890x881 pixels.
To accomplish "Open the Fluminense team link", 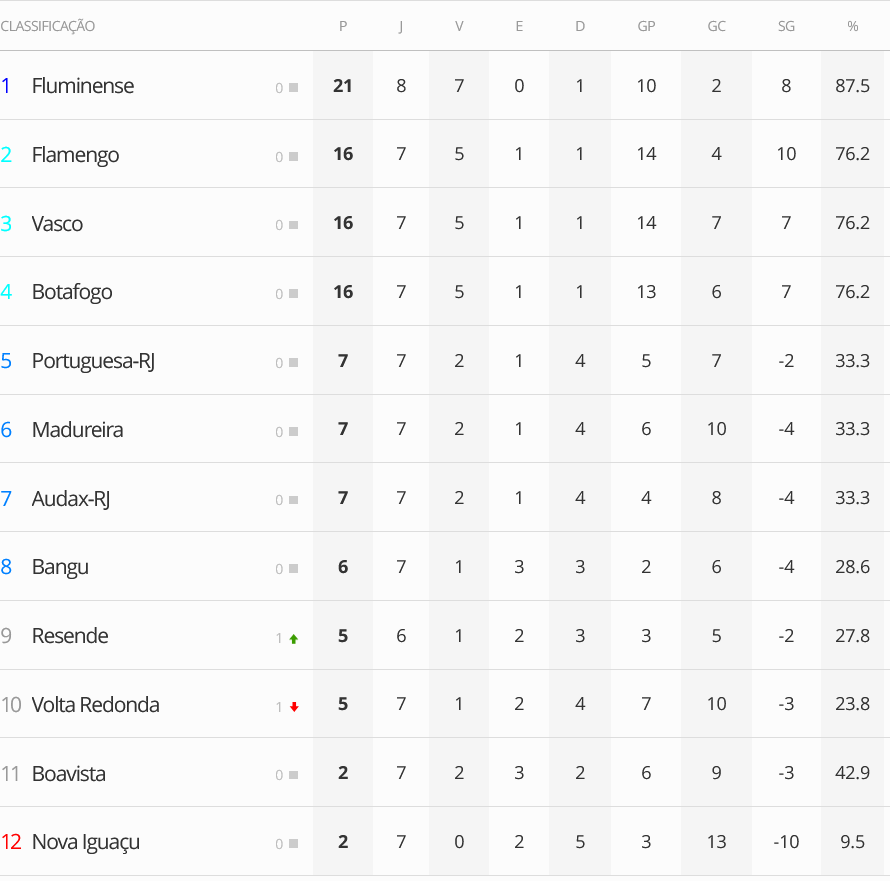I will [83, 86].
